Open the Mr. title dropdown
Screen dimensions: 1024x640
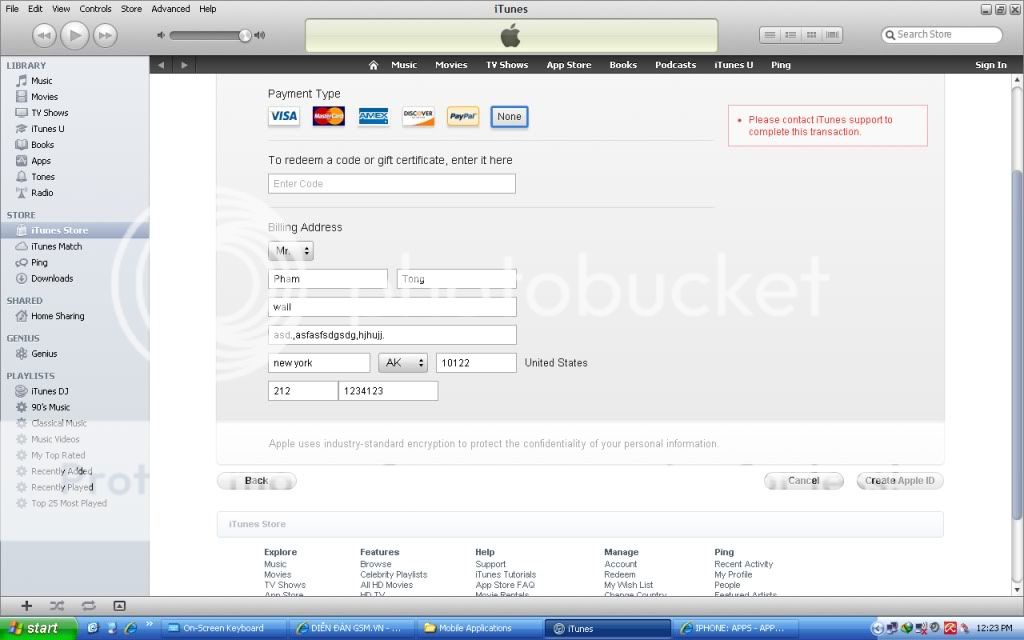click(291, 251)
